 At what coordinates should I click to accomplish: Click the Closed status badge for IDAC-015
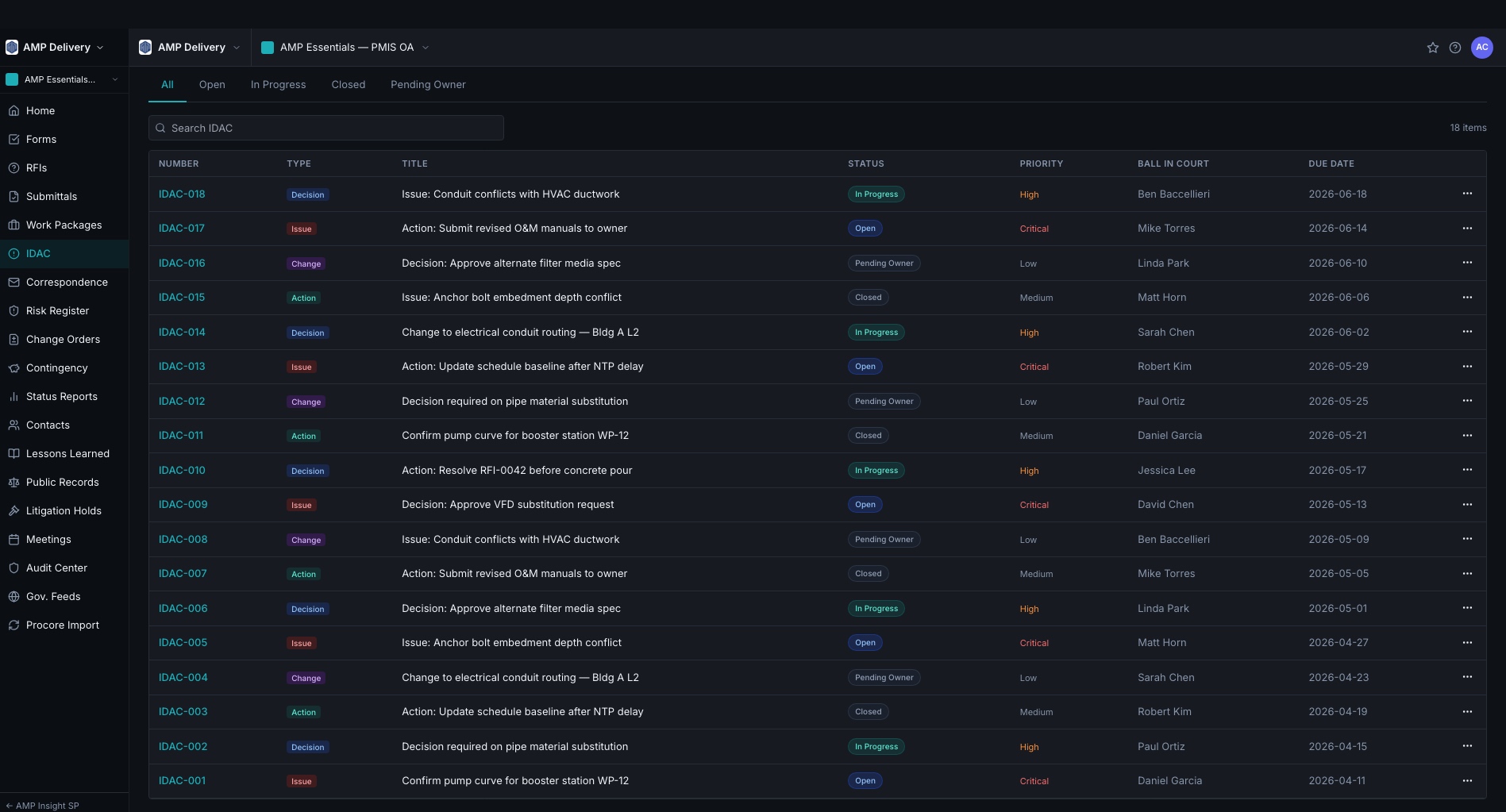pyautogui.click(x=868, y=298)
